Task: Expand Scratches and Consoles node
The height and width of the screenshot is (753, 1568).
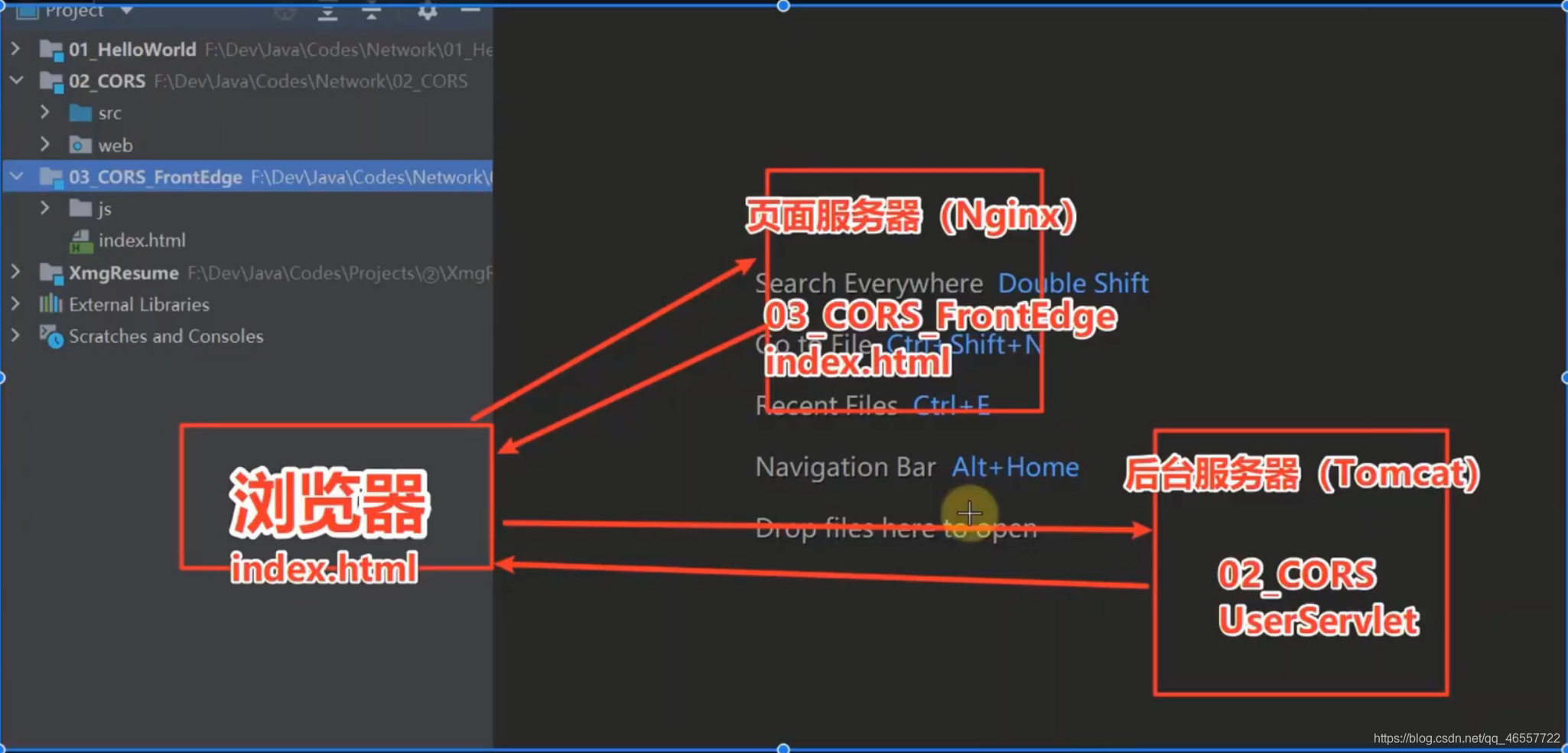Action: (x=15, y=335)
